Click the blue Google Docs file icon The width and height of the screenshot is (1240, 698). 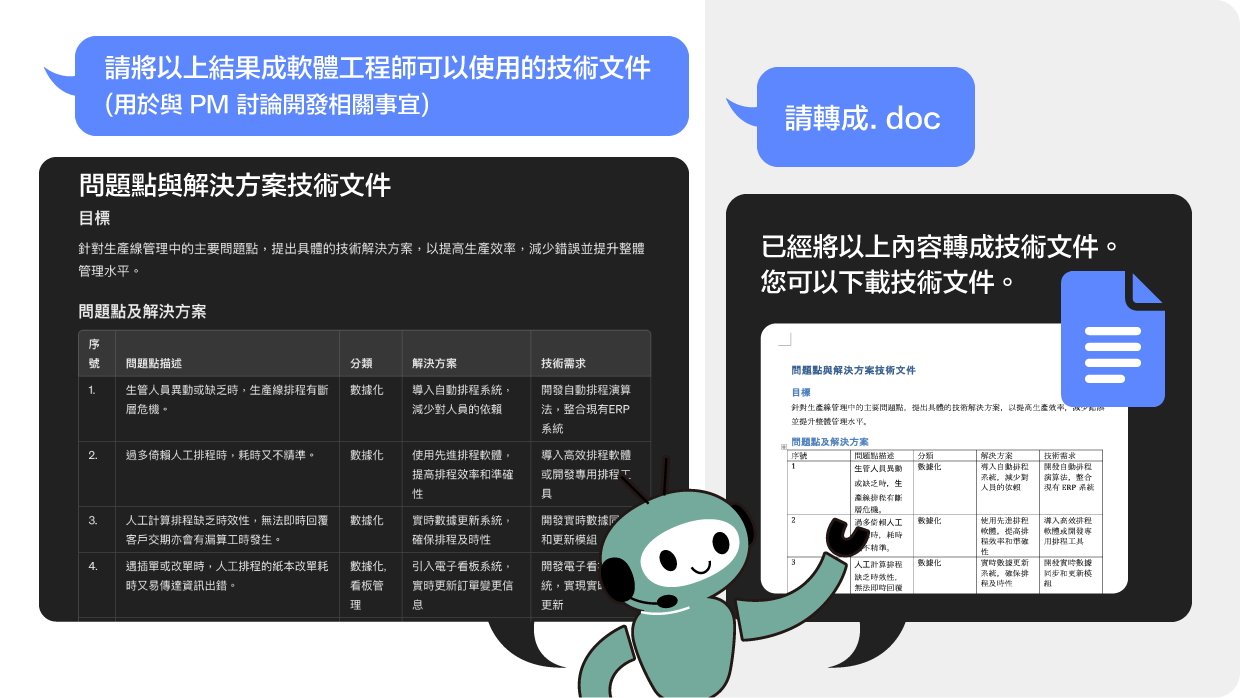point(1112,339)
